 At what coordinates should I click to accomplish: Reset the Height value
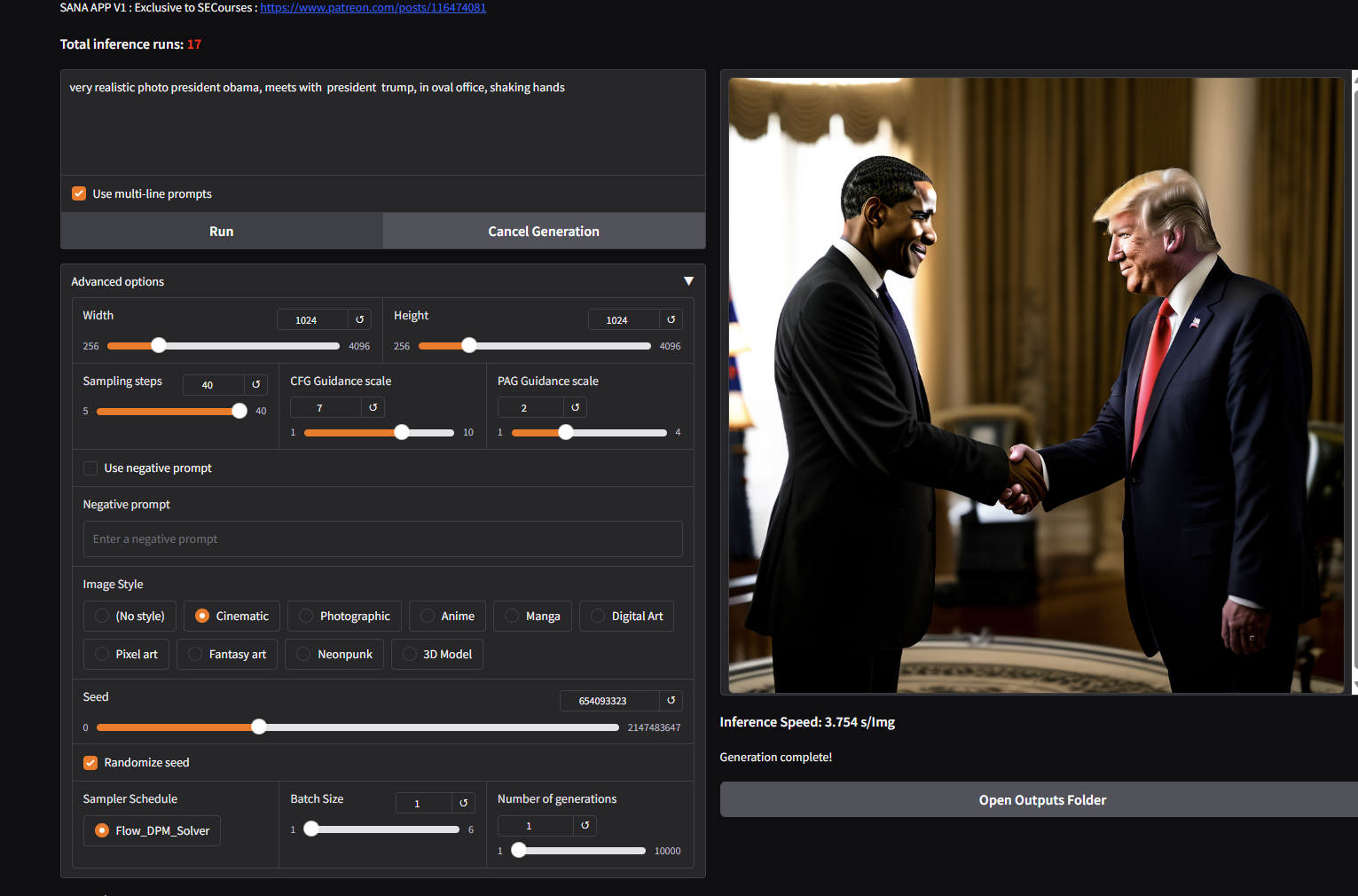click(671, 319)
